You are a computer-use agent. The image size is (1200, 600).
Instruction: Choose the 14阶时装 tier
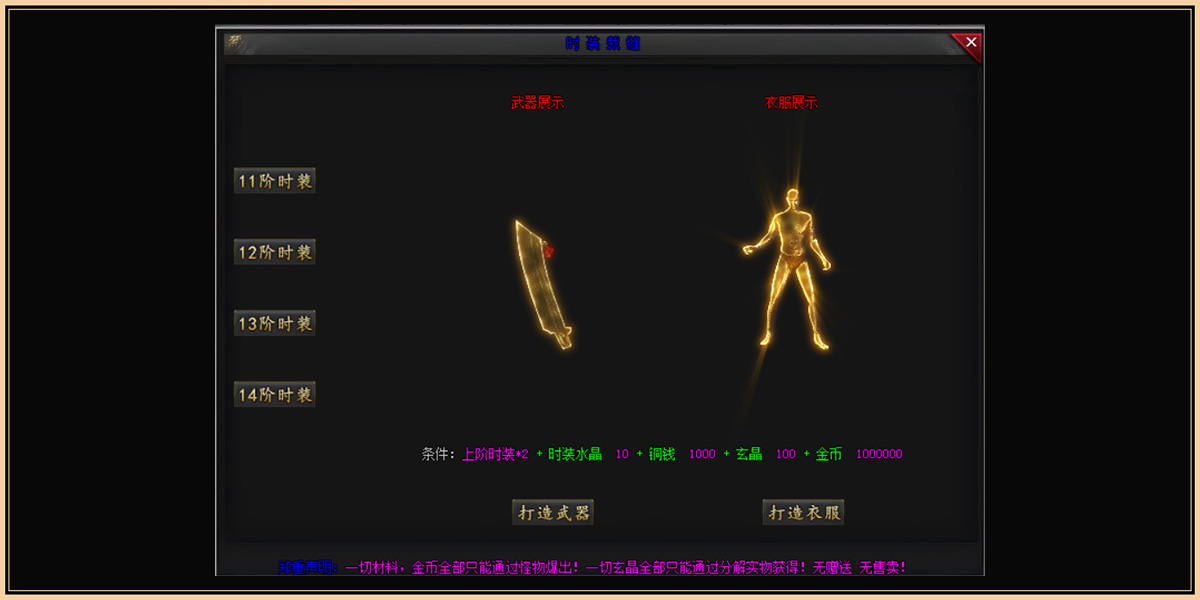pyautogui.click(x=275, y=394)
